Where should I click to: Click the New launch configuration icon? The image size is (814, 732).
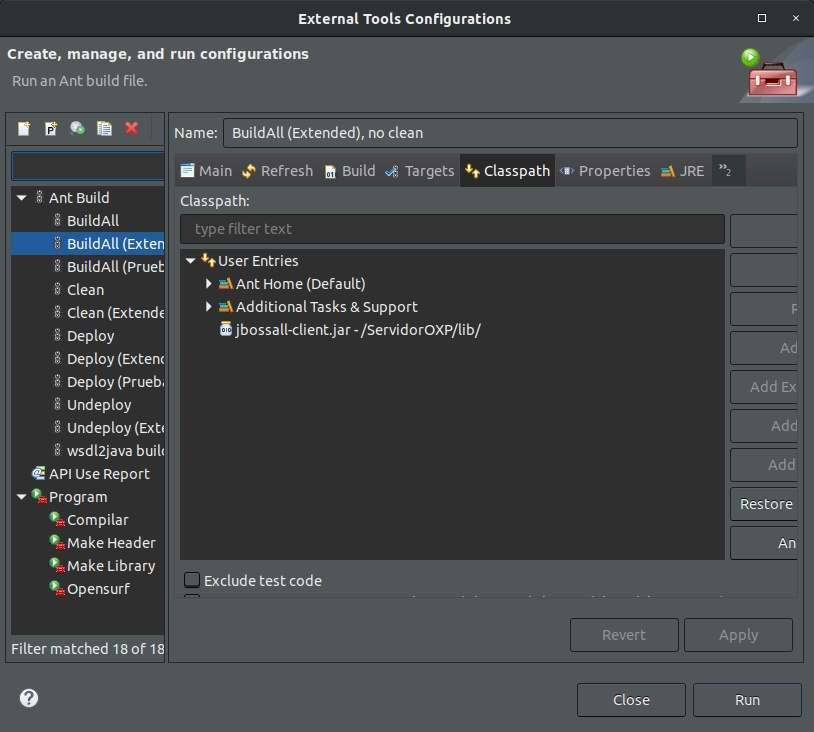[x=24, y=128]
